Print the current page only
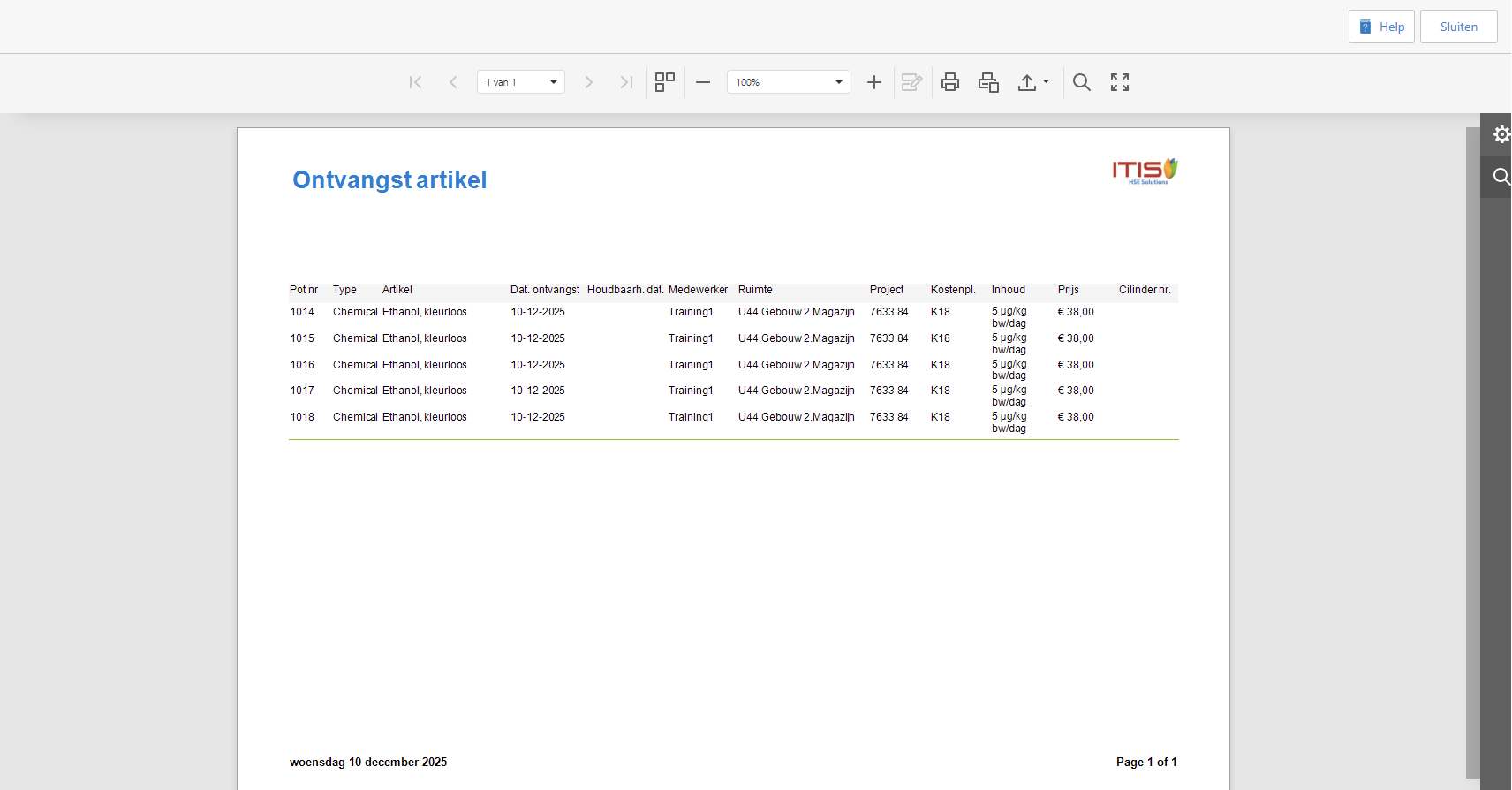The width and height of the screenshot is (1512, 790). 988,82
